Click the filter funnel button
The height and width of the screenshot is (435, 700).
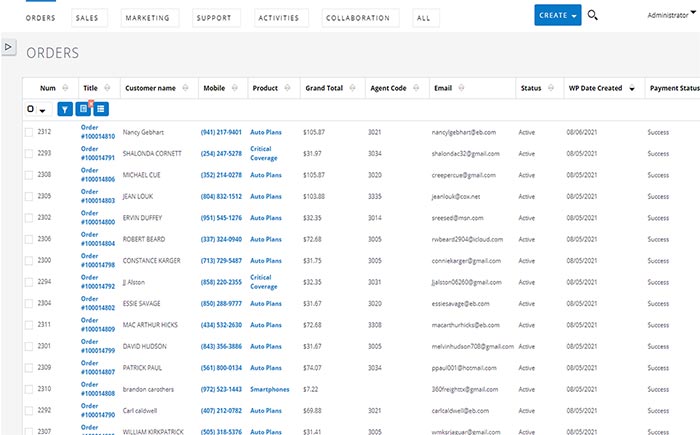point(65,109)
